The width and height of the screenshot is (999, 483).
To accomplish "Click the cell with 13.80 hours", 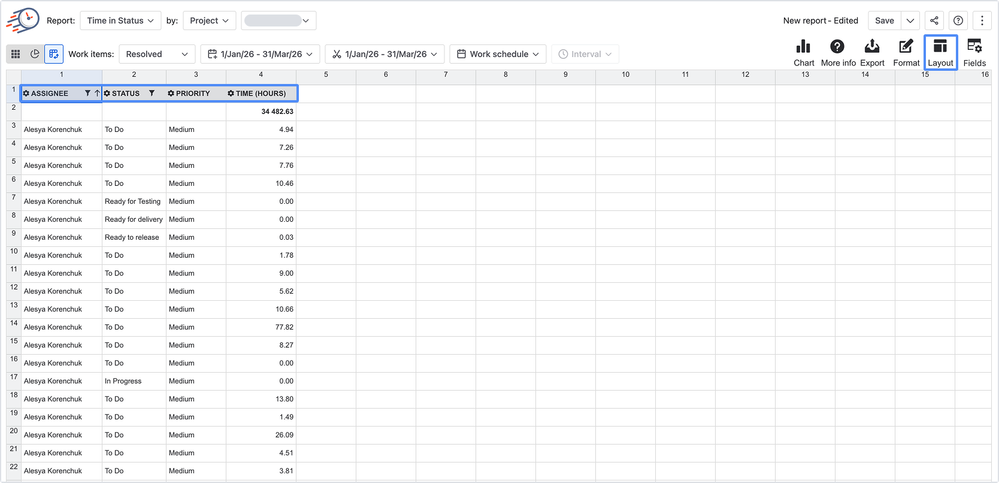I will [261, 399].
